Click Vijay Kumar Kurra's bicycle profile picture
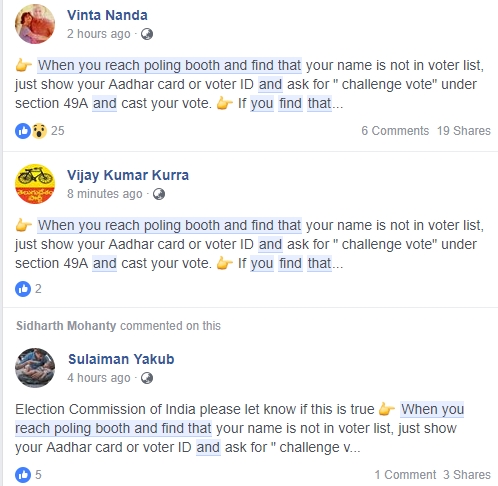498x486 pixels. pyautogui.click(x=35, y=184)
